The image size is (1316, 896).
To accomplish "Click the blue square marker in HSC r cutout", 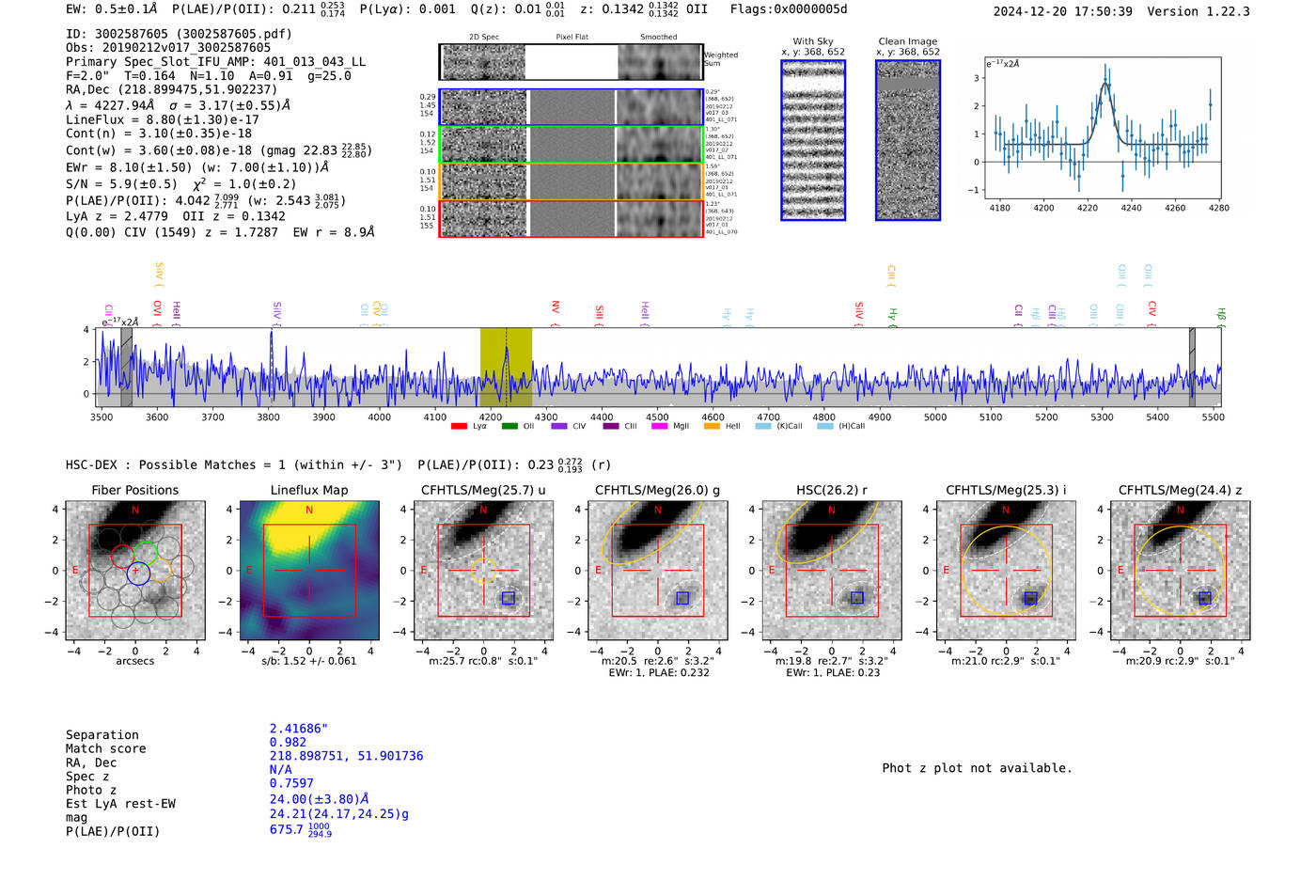I will point(856,598).
